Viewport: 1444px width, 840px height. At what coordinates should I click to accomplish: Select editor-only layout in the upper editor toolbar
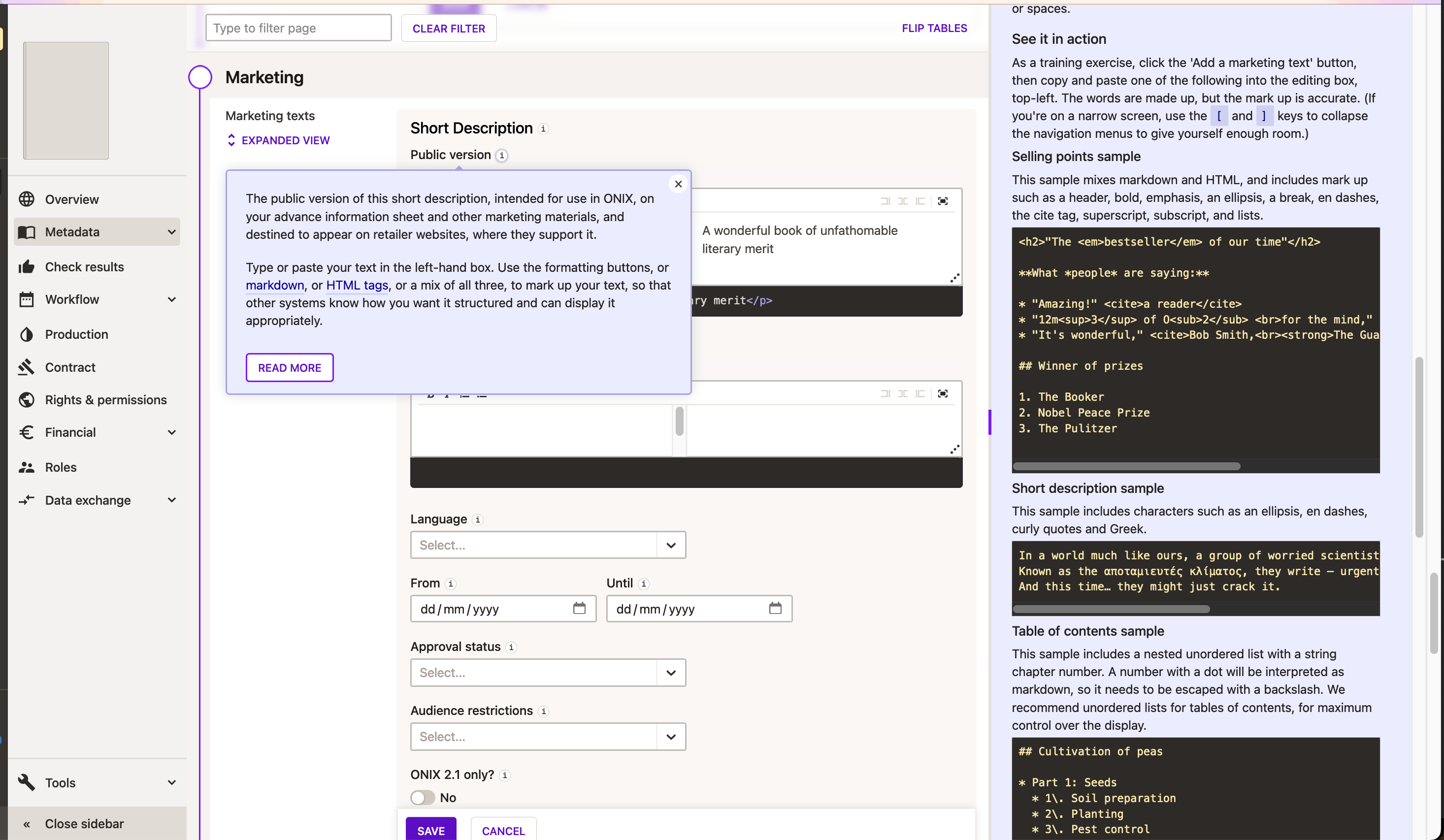coord(886,201)
